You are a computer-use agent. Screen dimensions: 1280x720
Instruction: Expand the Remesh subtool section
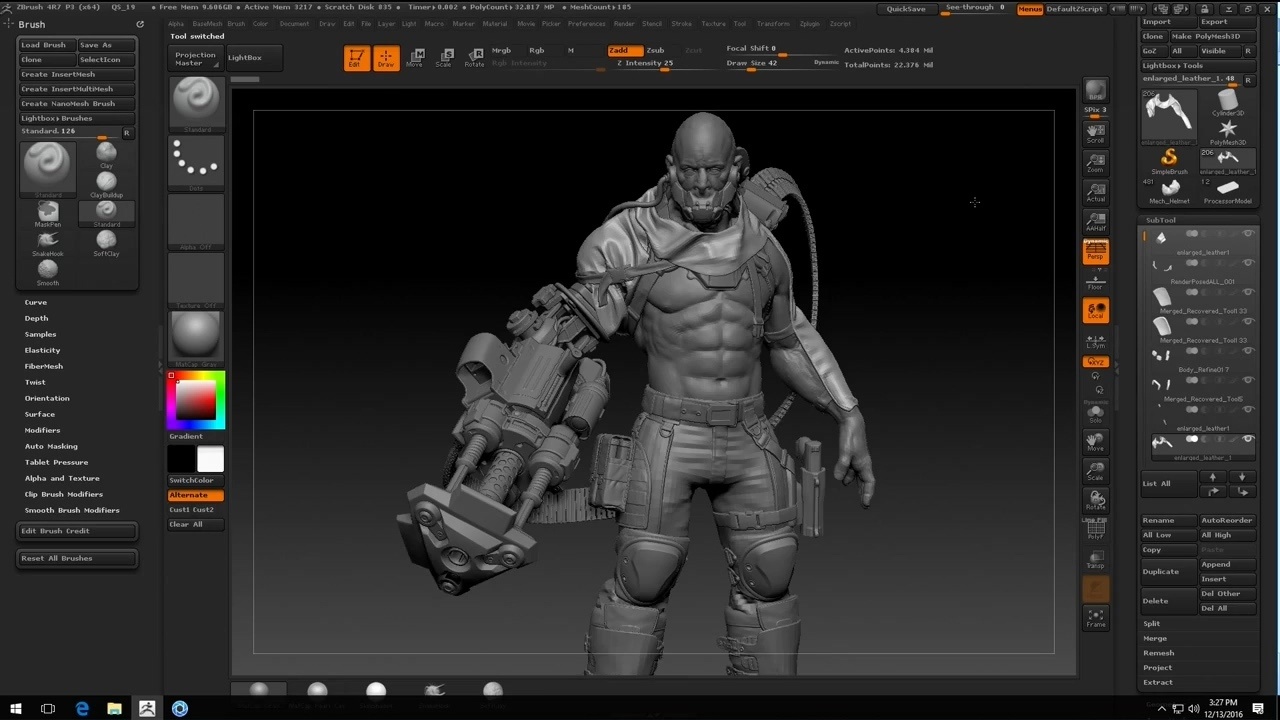click(x=1159, y=653)
